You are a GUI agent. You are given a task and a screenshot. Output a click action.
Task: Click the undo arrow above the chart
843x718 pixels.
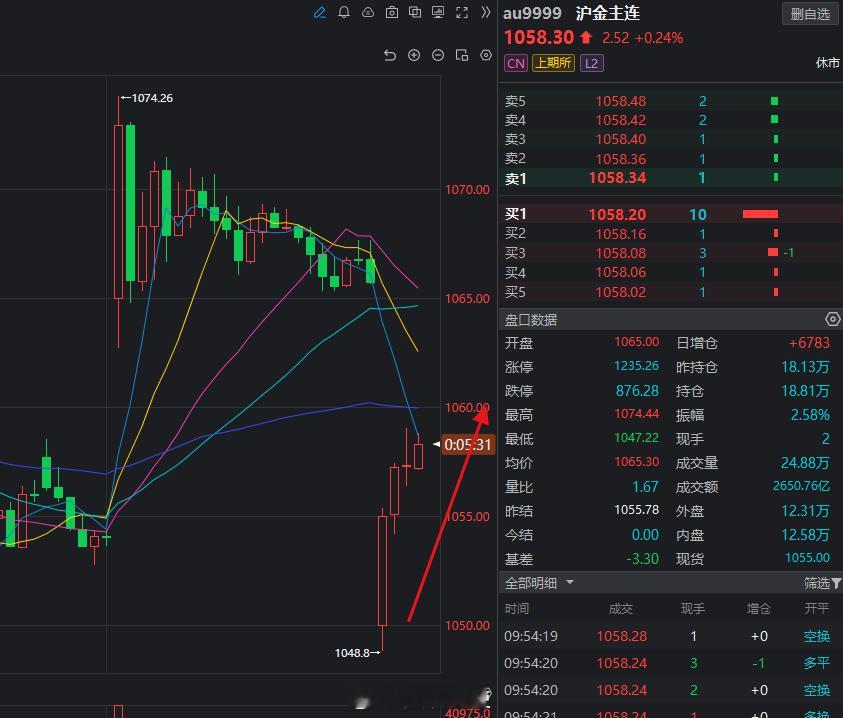tap(390, 55)
